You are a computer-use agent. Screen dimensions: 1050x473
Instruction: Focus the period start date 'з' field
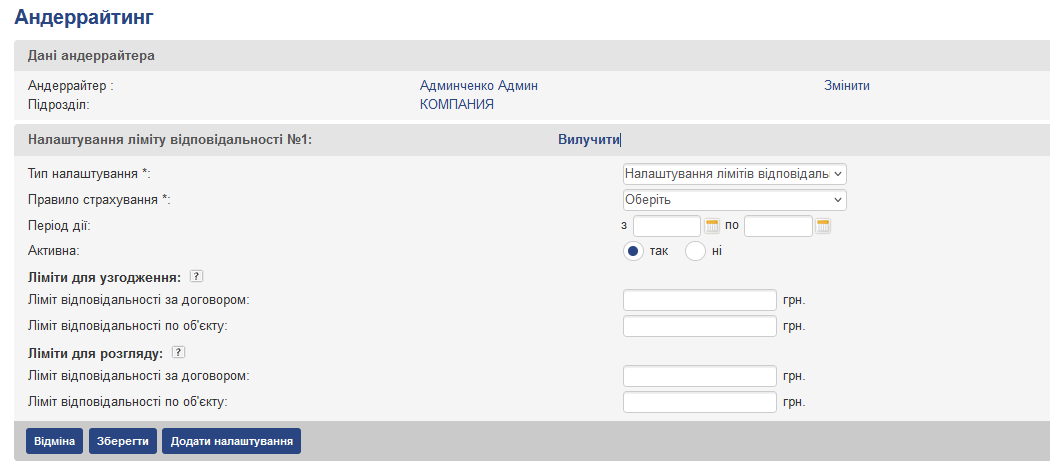[667, 226]
